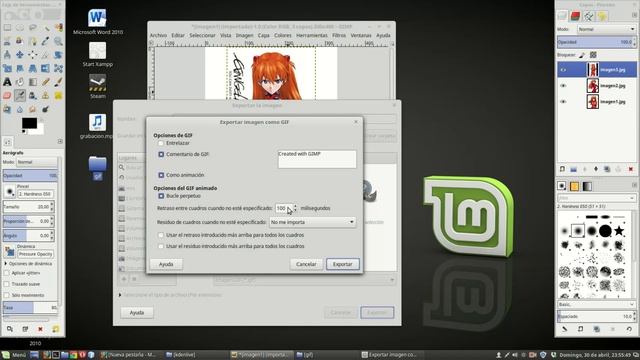Create a new layer with layers panel icon

click(562, 169)
